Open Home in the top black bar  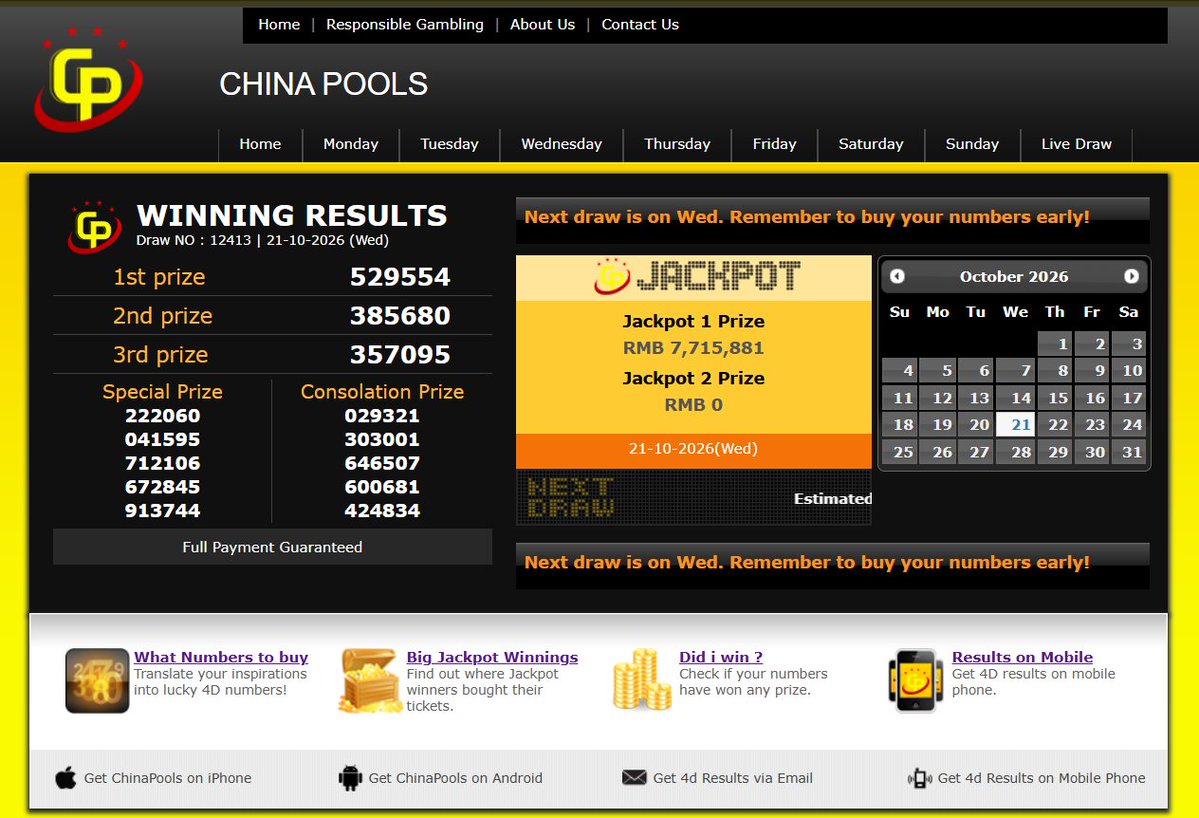279,24
